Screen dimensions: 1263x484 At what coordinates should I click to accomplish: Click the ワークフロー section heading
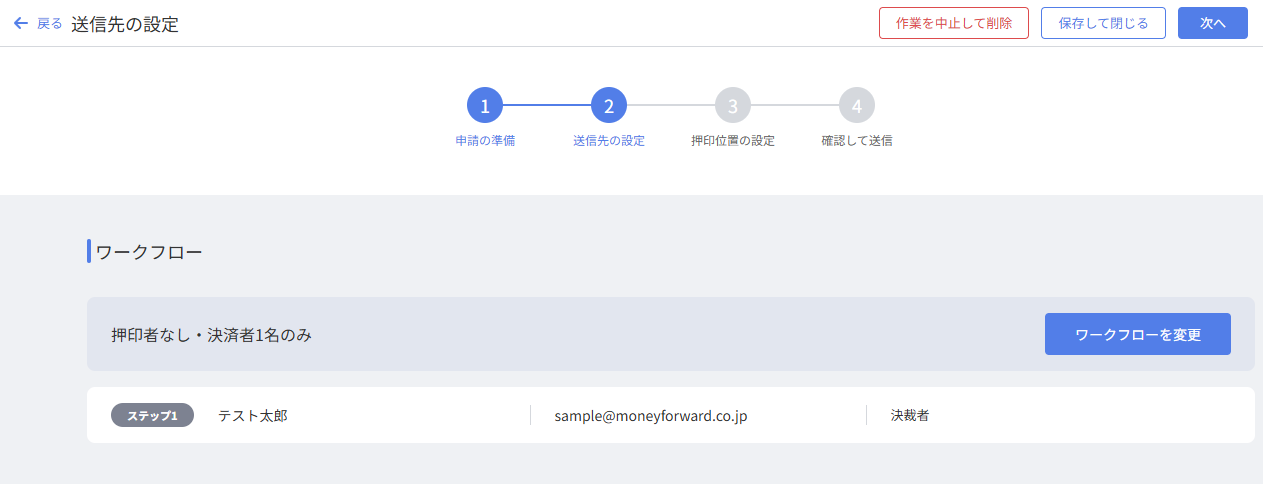tap(149, 252)
